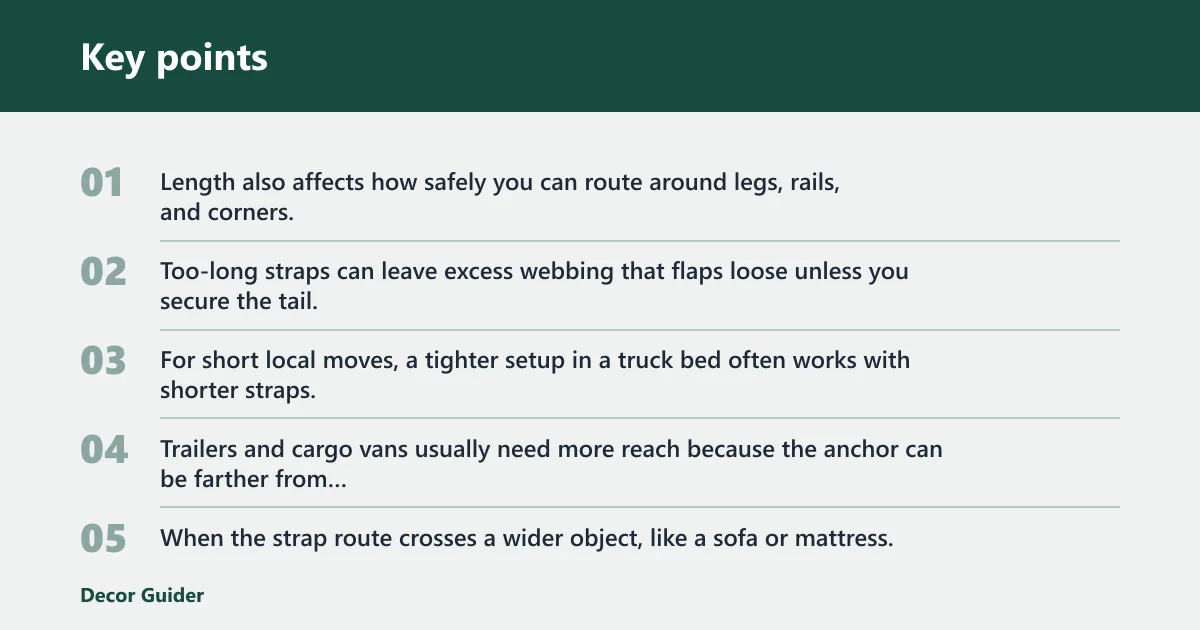Viewport: 1200px width, 630px height.
Task: Click the 'secure the tail.' line
Action: 239,300
